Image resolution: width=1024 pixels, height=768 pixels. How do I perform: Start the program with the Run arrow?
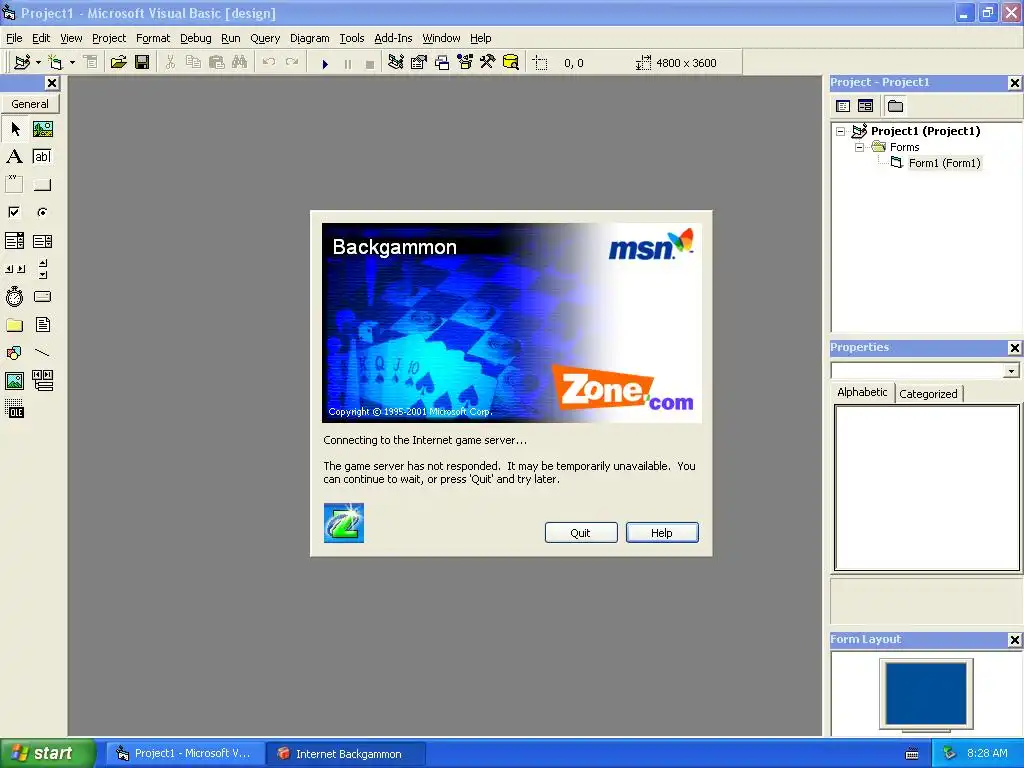point(325,64)
